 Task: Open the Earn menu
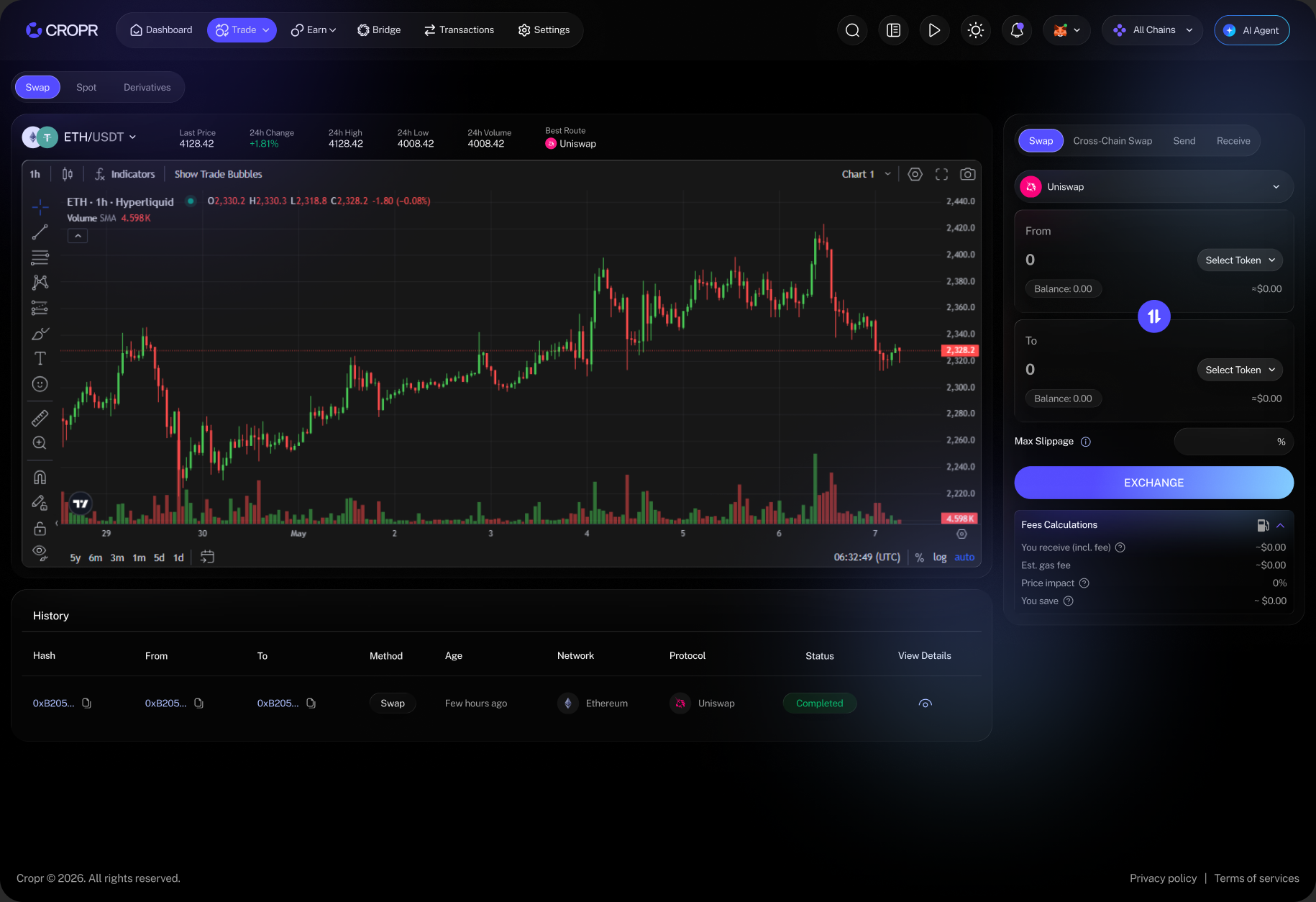pyautogui.click(x=314, y=30)
